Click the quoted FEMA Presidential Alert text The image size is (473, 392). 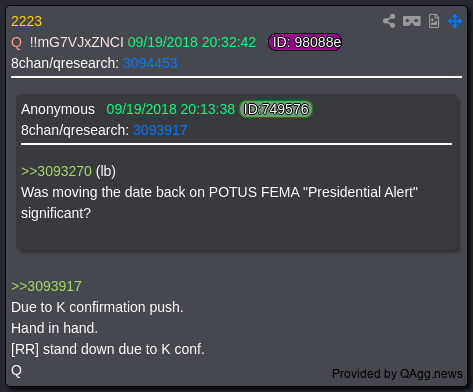219,203
